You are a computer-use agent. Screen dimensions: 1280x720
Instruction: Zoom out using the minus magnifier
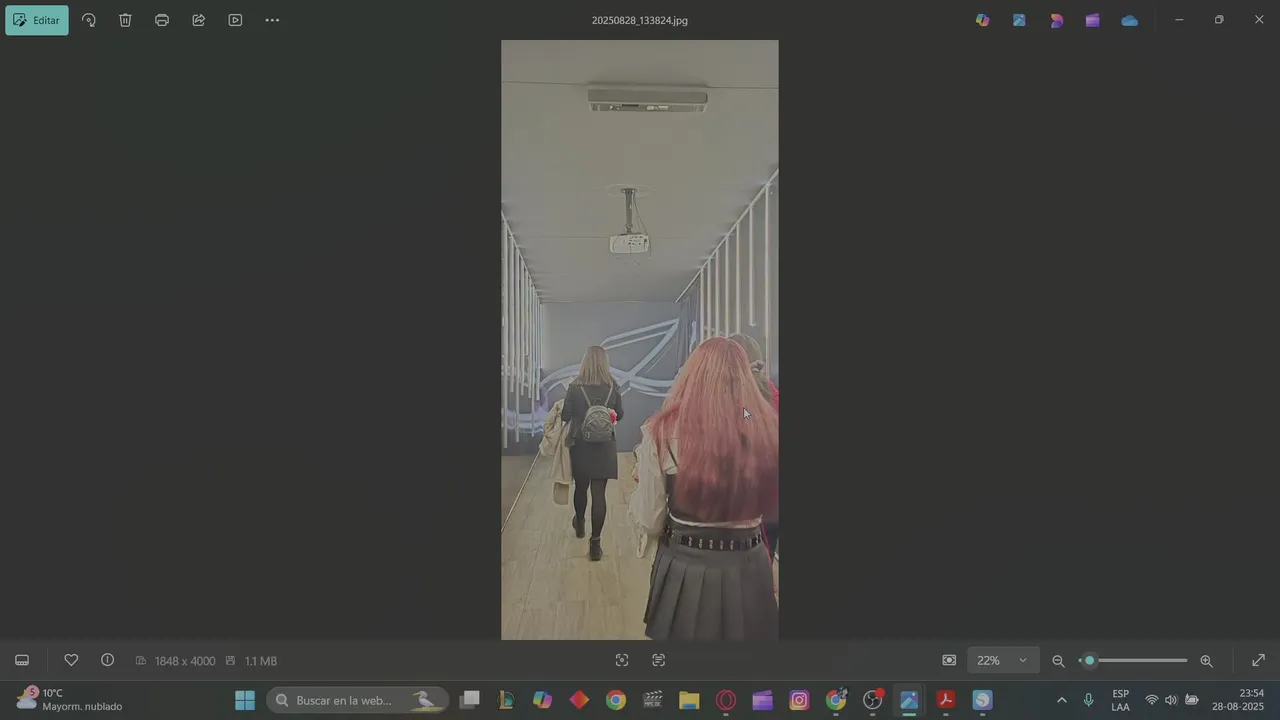point(1058,660)
